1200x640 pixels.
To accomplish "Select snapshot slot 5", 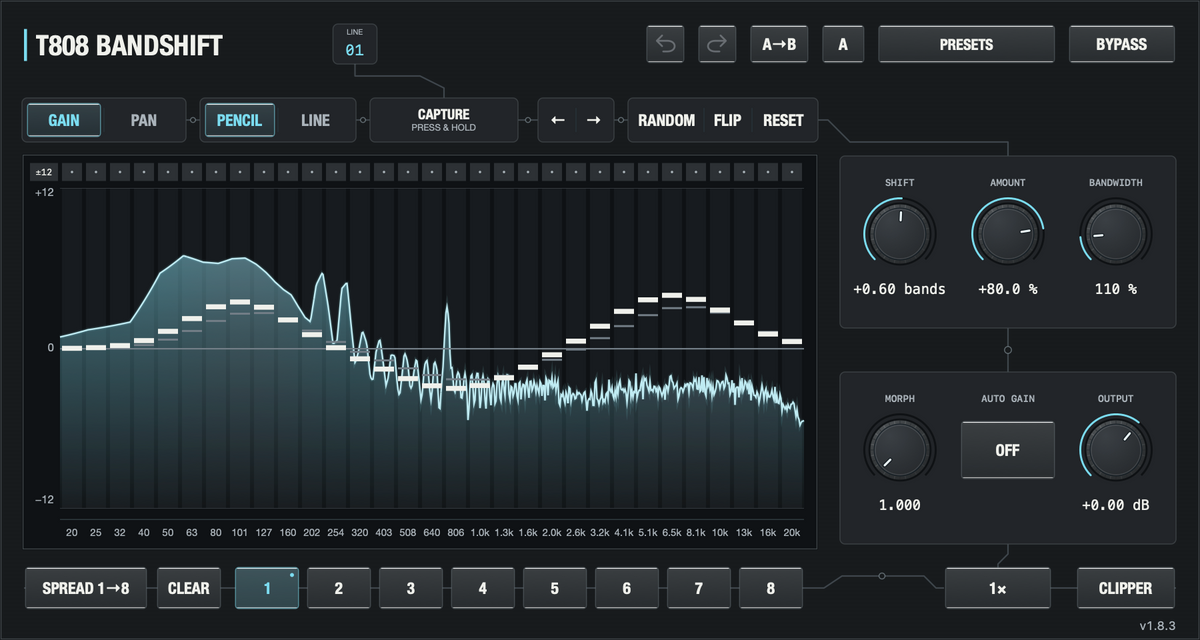I will coord(555,588).
